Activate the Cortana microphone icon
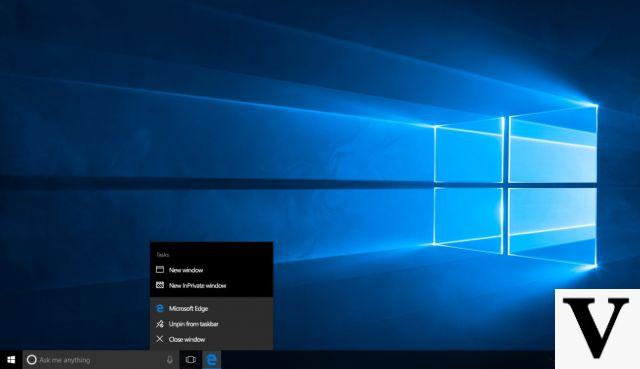This screenshot has height=369, width=640. [169, 360]
